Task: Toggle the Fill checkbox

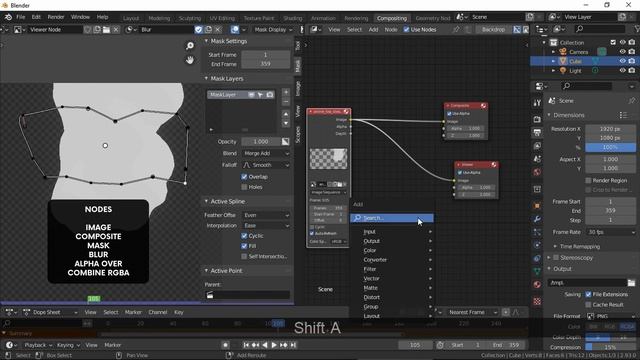Action: click(x=244, y=246)
